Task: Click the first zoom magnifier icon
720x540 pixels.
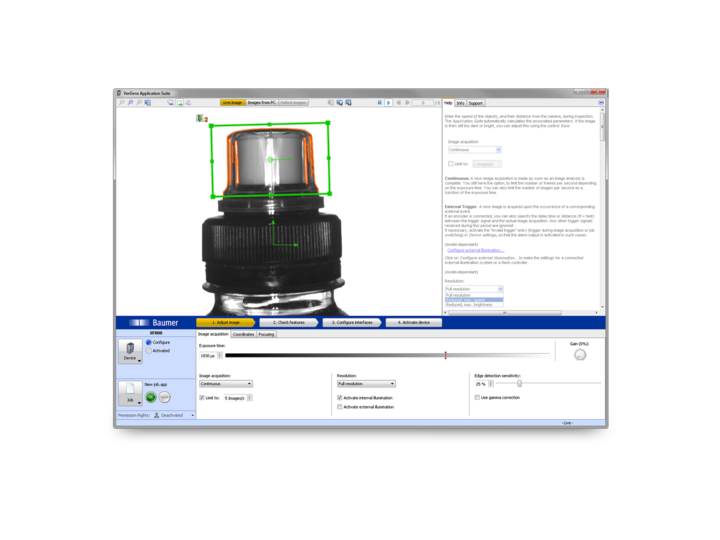Action: [121, 102]
